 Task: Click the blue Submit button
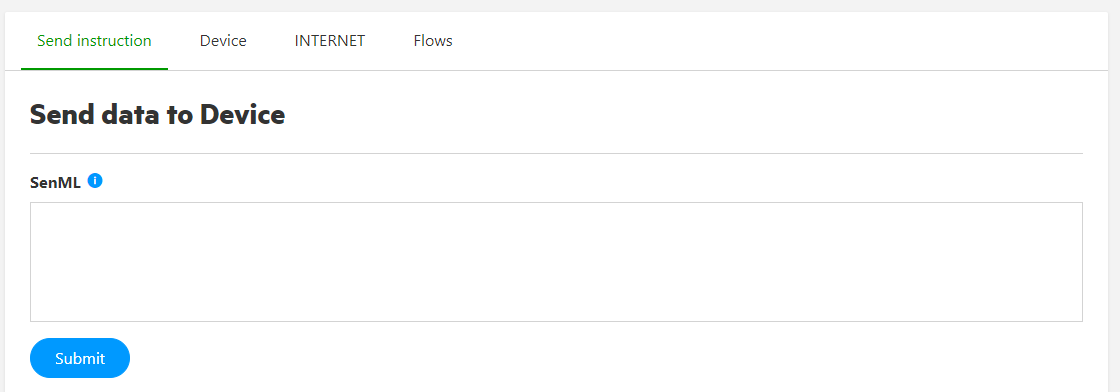click(80, 358)
